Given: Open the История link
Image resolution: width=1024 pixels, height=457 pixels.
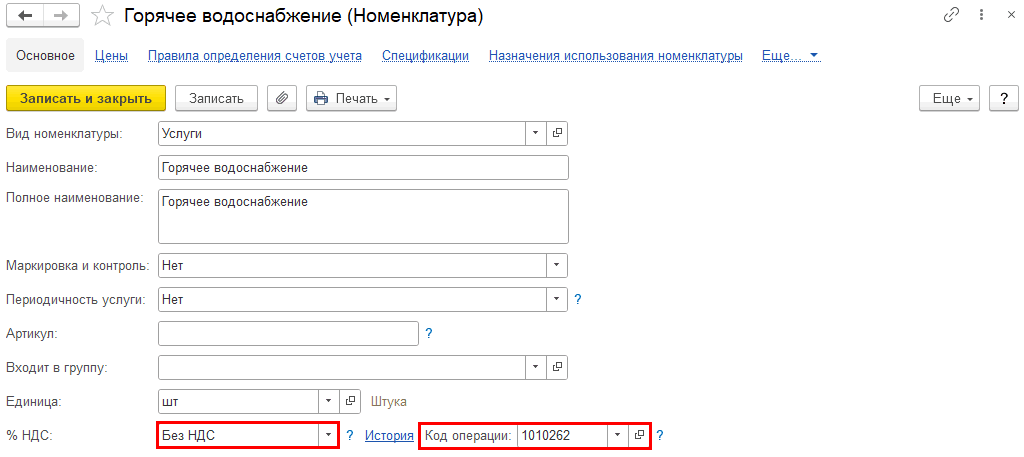Looking at the screenshot, I should (x=389, y=435).
